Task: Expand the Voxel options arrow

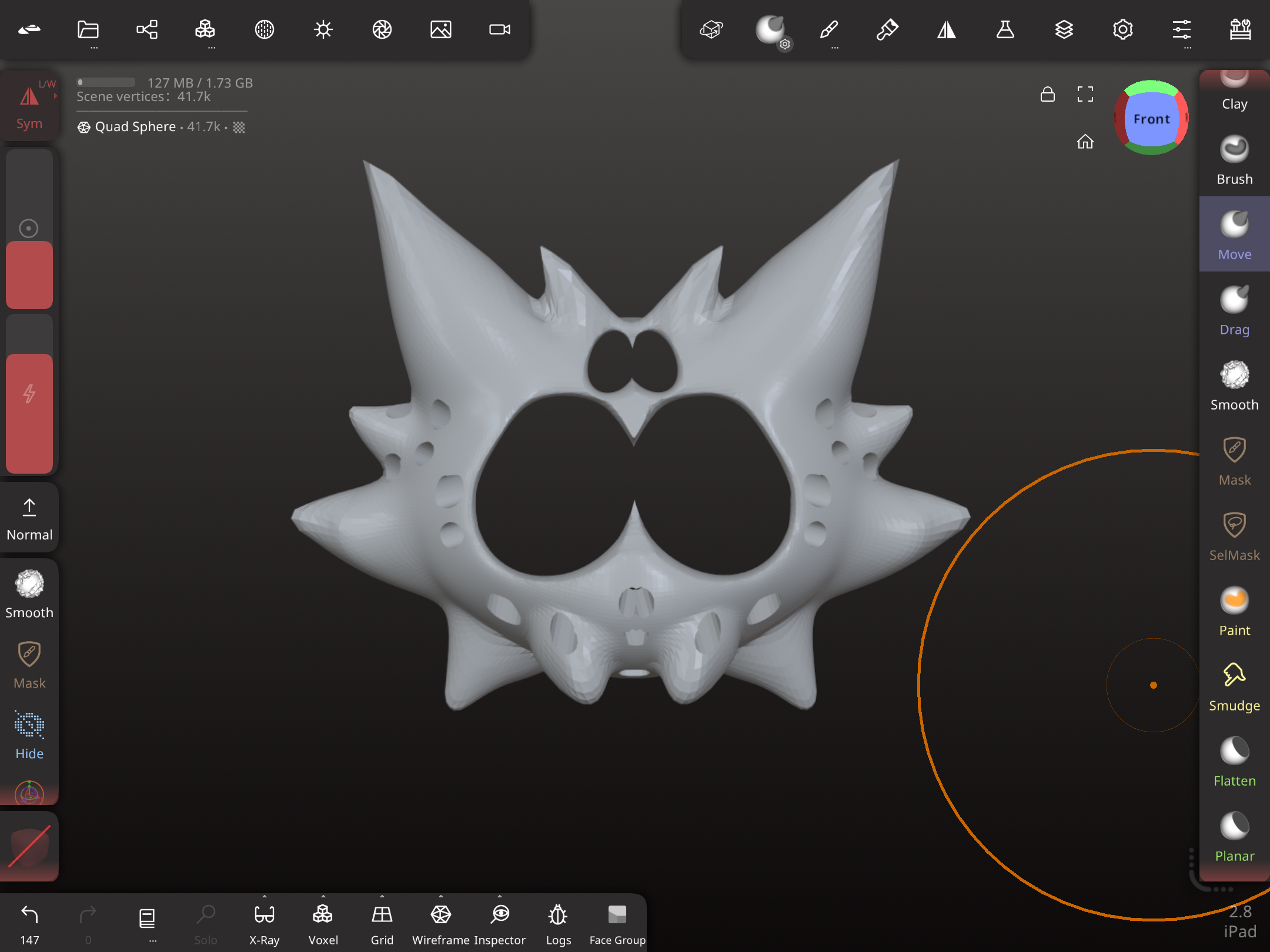Action: click(323, 896)
